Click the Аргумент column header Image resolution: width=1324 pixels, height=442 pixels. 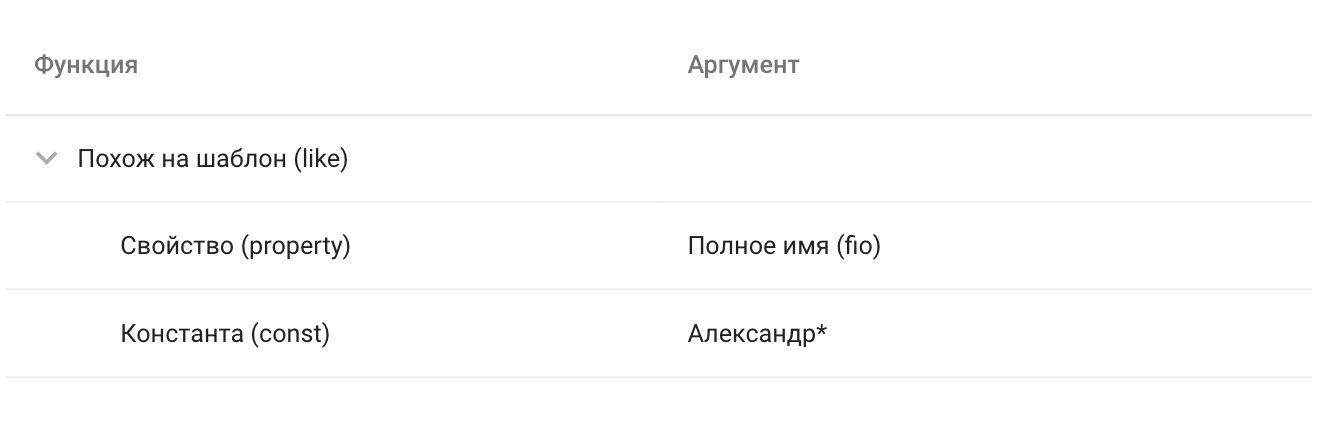(743, 66)
